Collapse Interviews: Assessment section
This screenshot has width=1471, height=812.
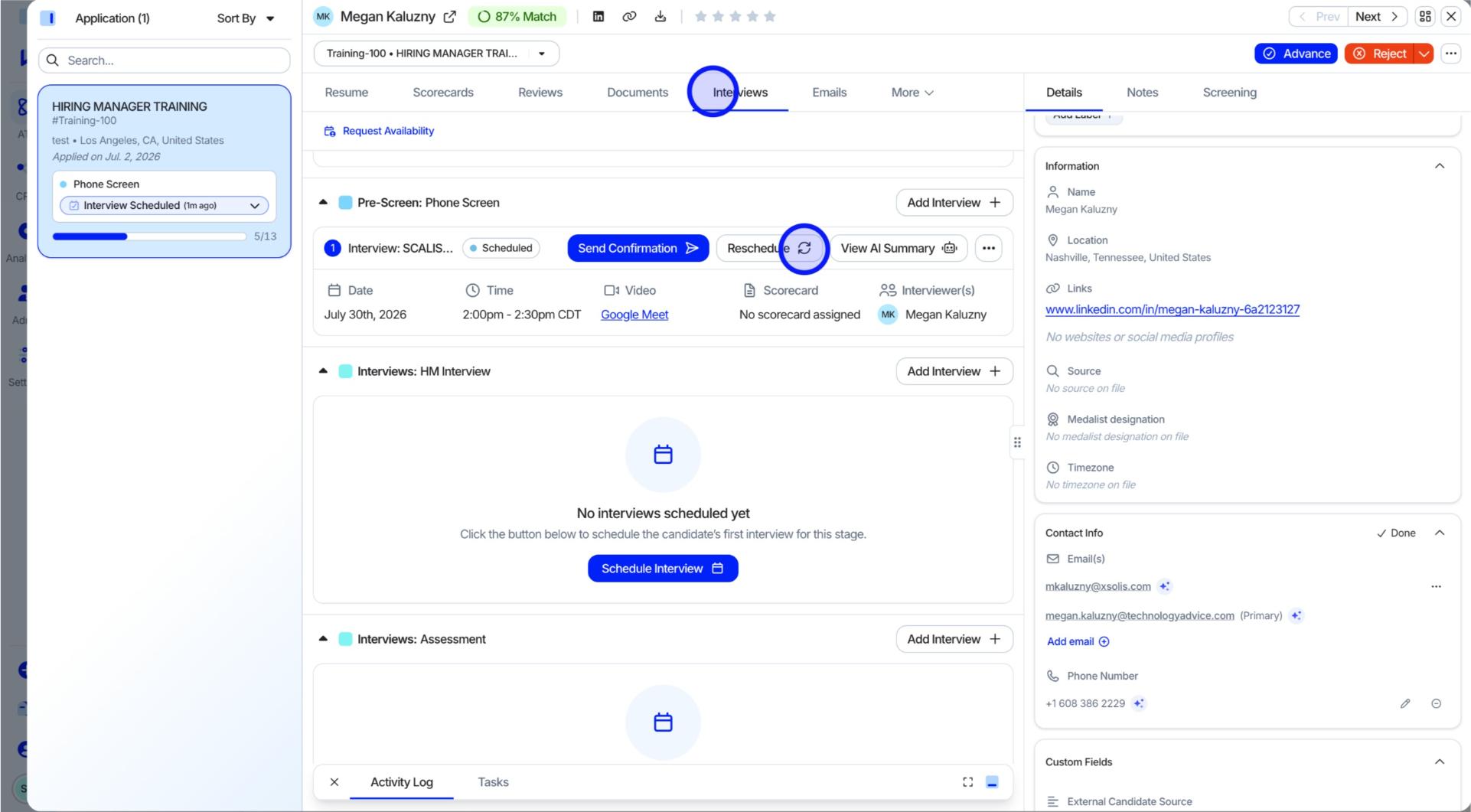pos(323,639)
